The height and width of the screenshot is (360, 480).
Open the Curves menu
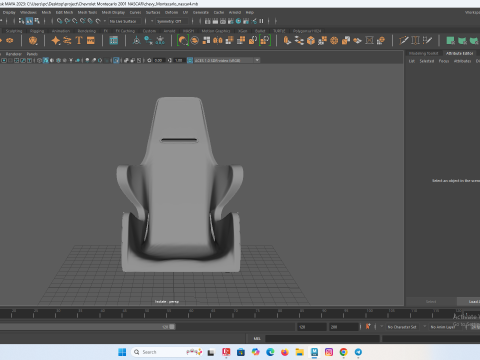[135, 12]
